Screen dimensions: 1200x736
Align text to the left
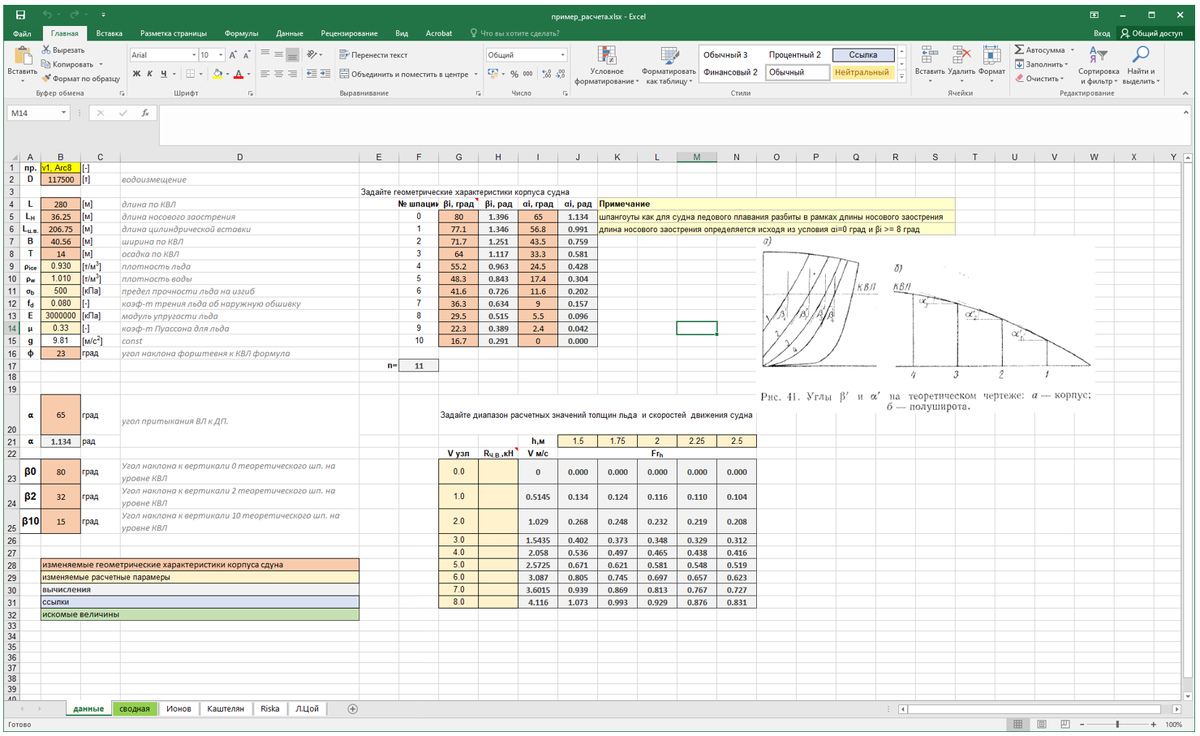[265, 74]
